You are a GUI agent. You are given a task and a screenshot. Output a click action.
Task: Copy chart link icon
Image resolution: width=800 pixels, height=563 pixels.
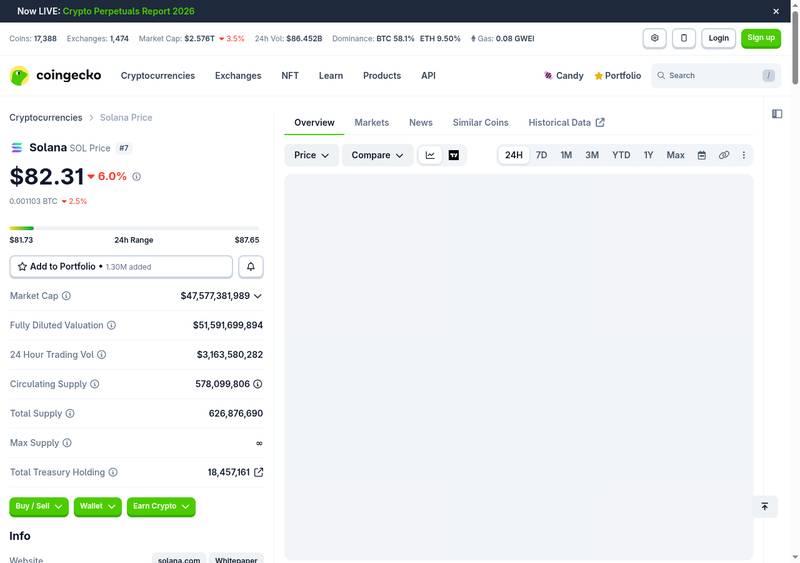point(723,155)
